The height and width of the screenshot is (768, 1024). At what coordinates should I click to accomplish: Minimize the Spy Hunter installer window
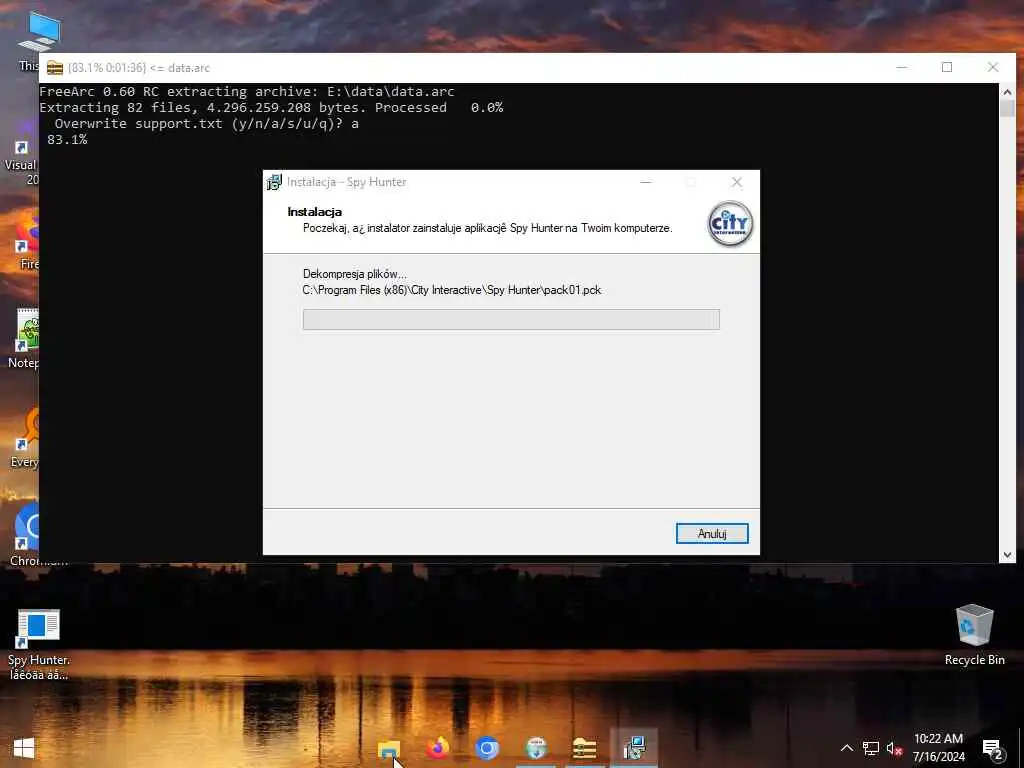646,182
